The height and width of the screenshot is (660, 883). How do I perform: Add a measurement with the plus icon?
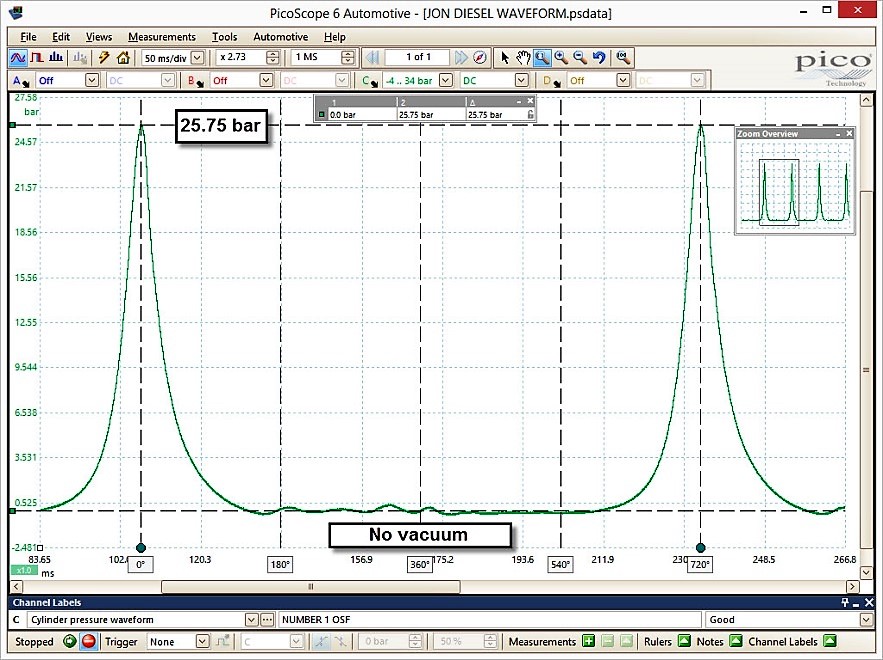tap(588, 641)
